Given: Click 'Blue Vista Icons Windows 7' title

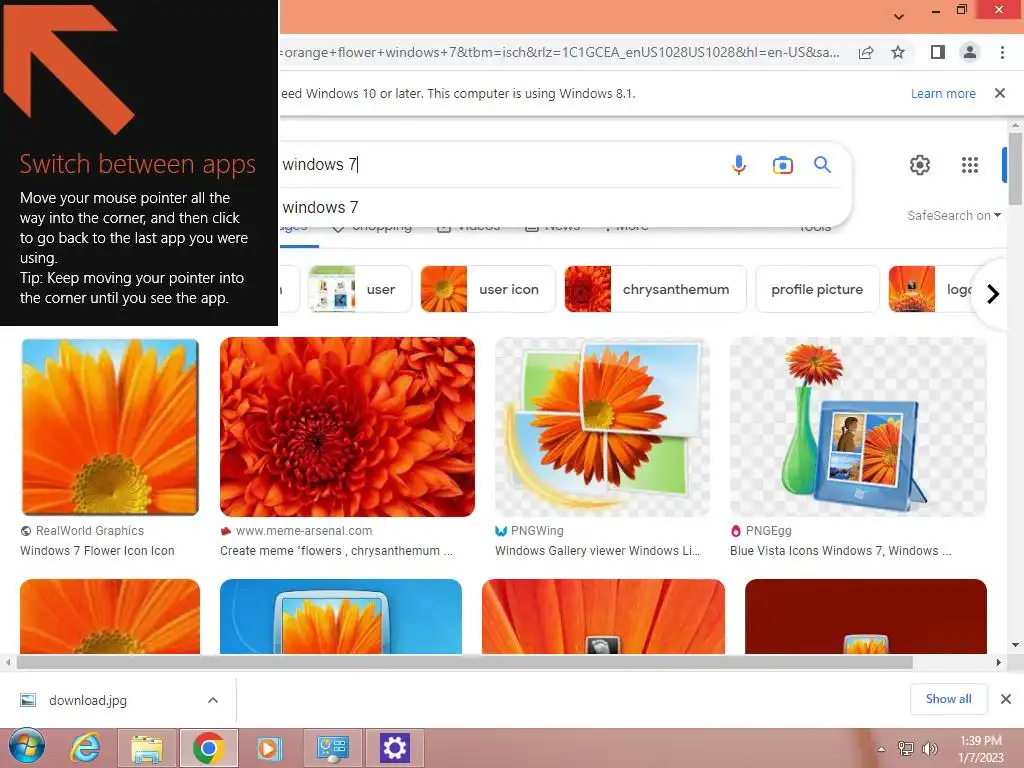Looking at the screenshot, I should click(x=840, y=551).
